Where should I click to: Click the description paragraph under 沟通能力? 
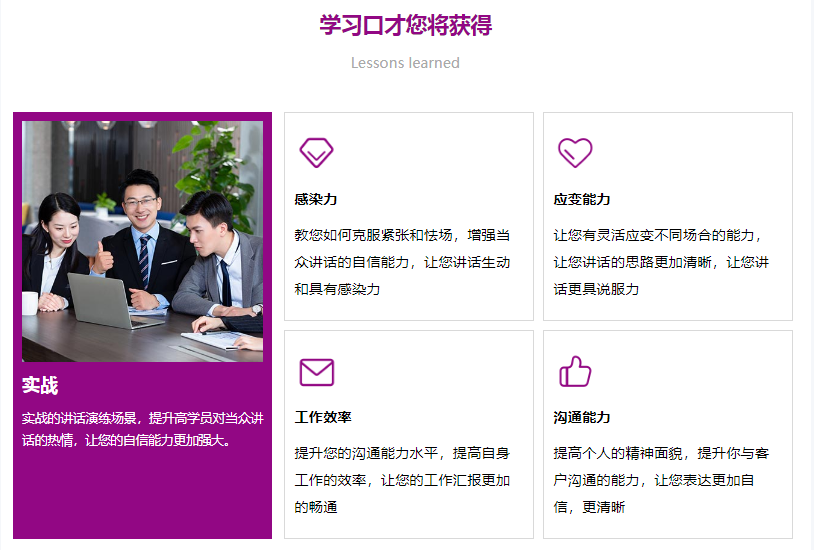pyautogui.click(x=661, y=480)
